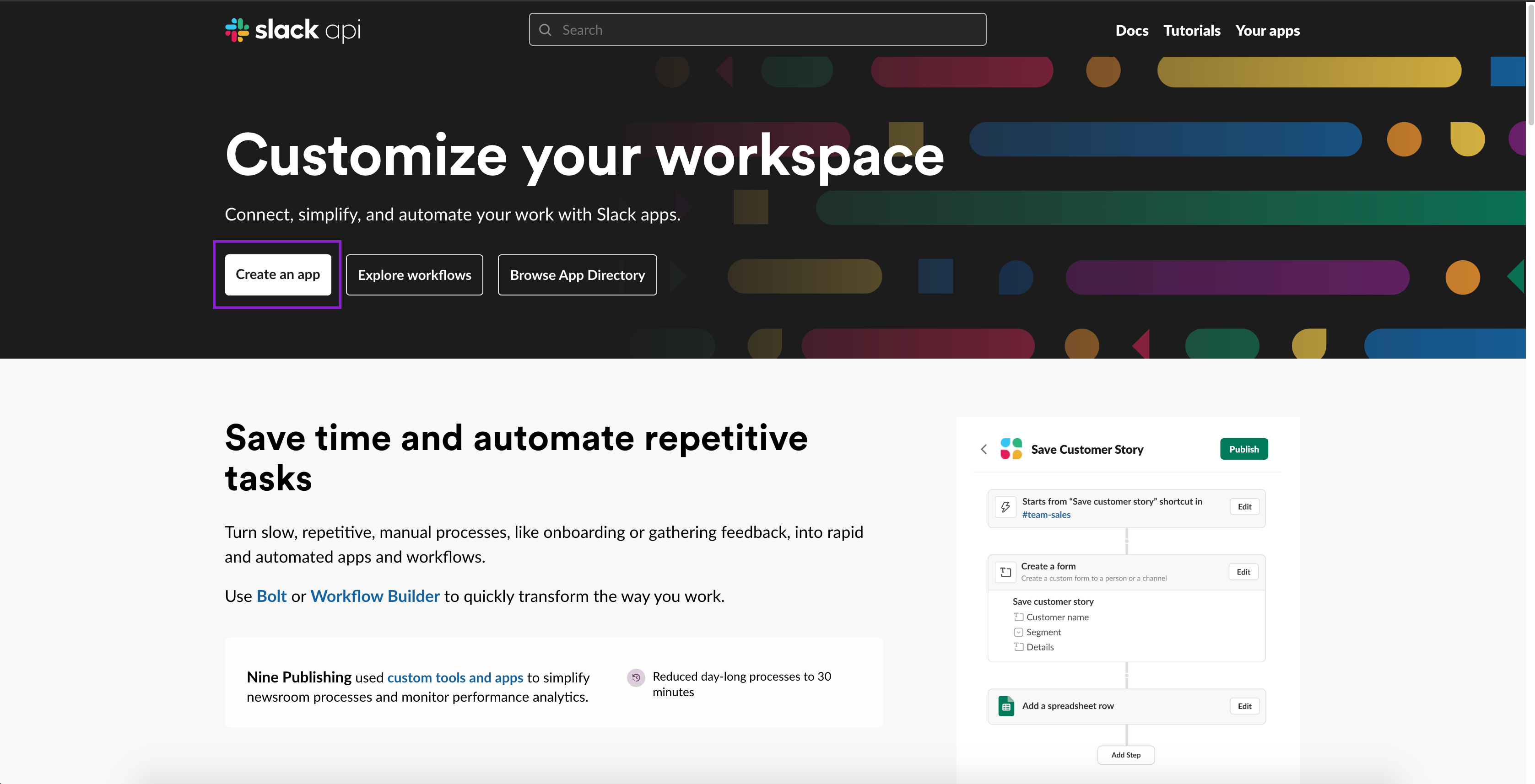Click the back chevron beside Save Customer Story
The width and height of the screenshot is (1535, 784).
(984, 449)
